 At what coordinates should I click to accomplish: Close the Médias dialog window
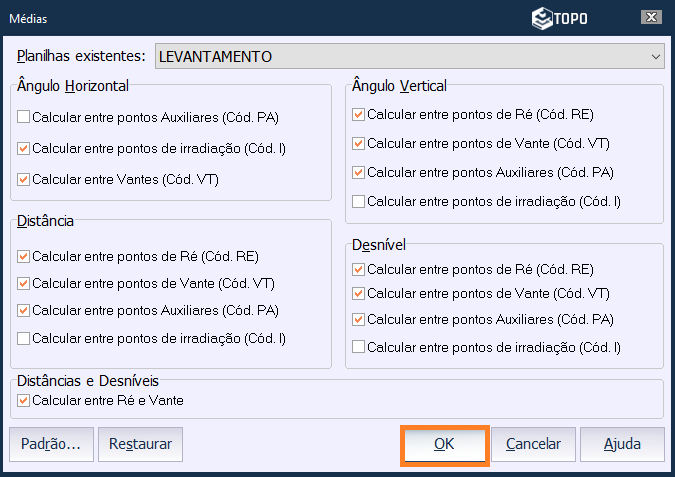(651, 18)
